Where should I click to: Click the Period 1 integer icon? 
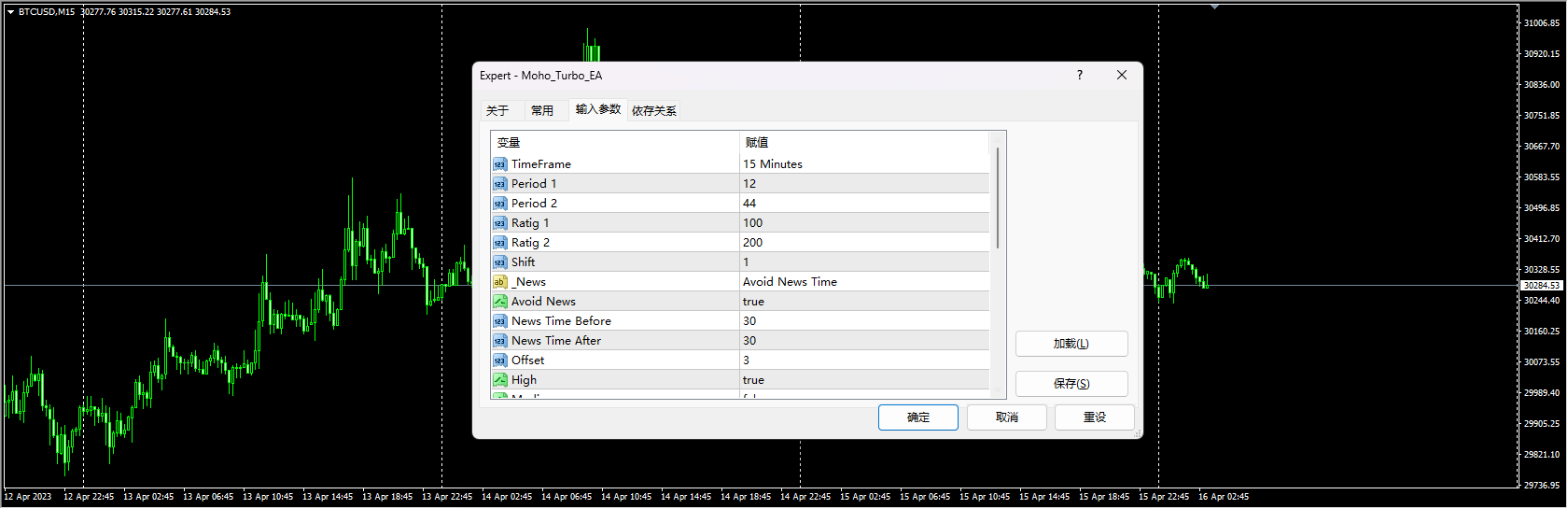tap(499, 184)
